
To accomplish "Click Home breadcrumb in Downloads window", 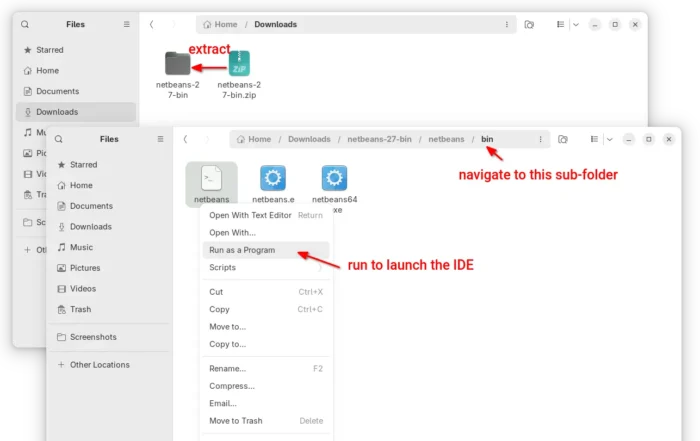I will point(220,25).
